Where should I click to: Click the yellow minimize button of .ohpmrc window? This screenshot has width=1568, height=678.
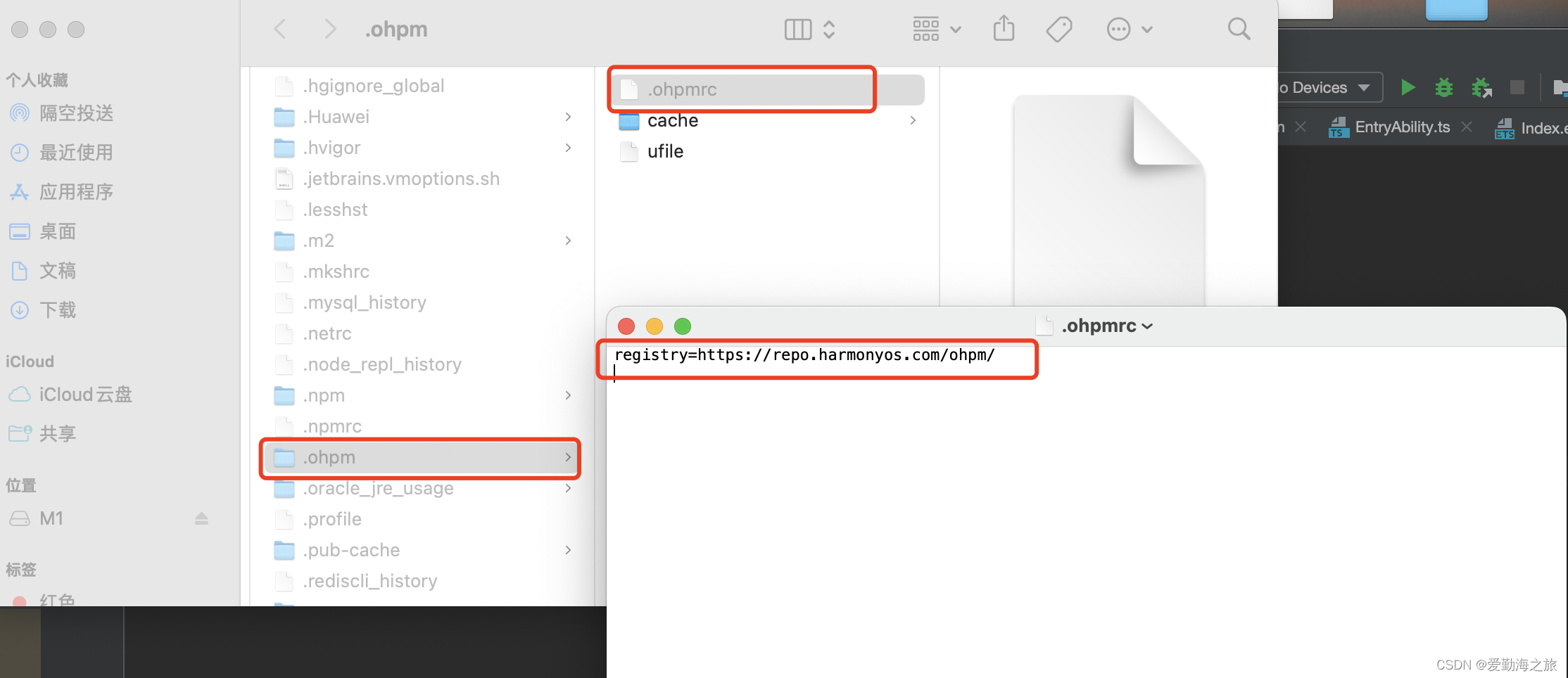(655, 326)
